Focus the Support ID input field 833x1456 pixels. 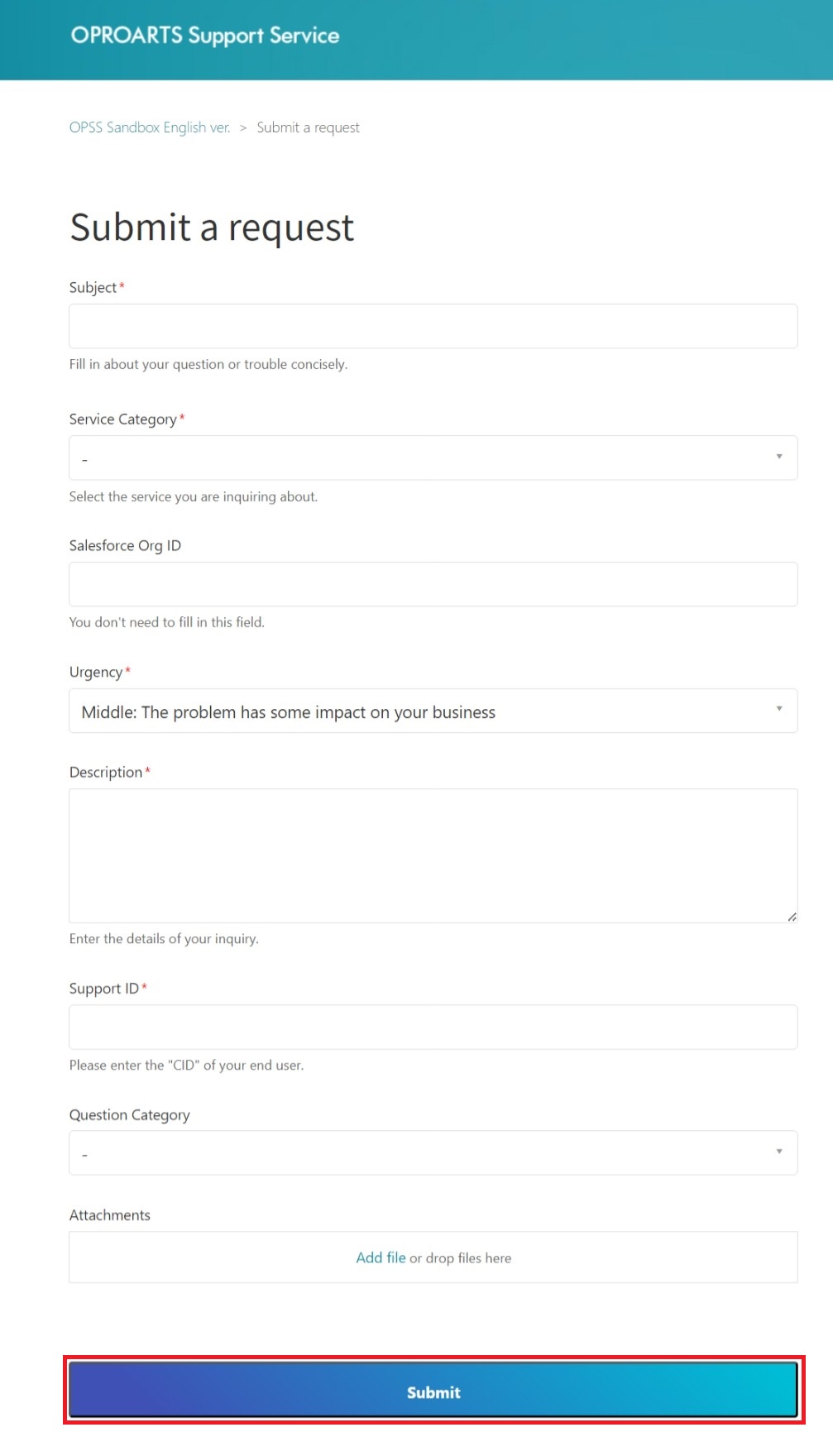pyautogui.click(x=433, y=1027)
